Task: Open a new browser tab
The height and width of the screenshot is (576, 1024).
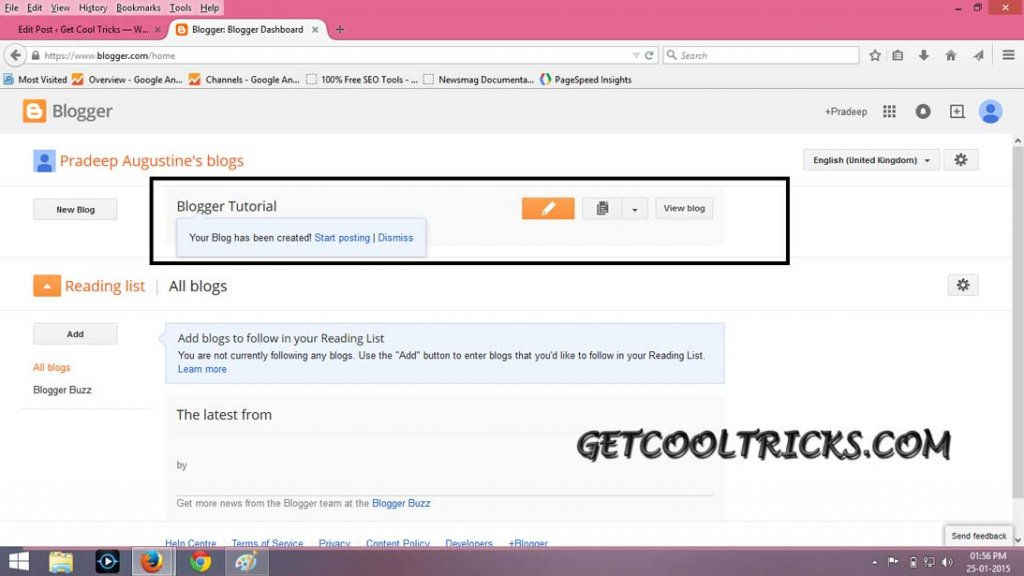Action: click(x=340, y=29)
